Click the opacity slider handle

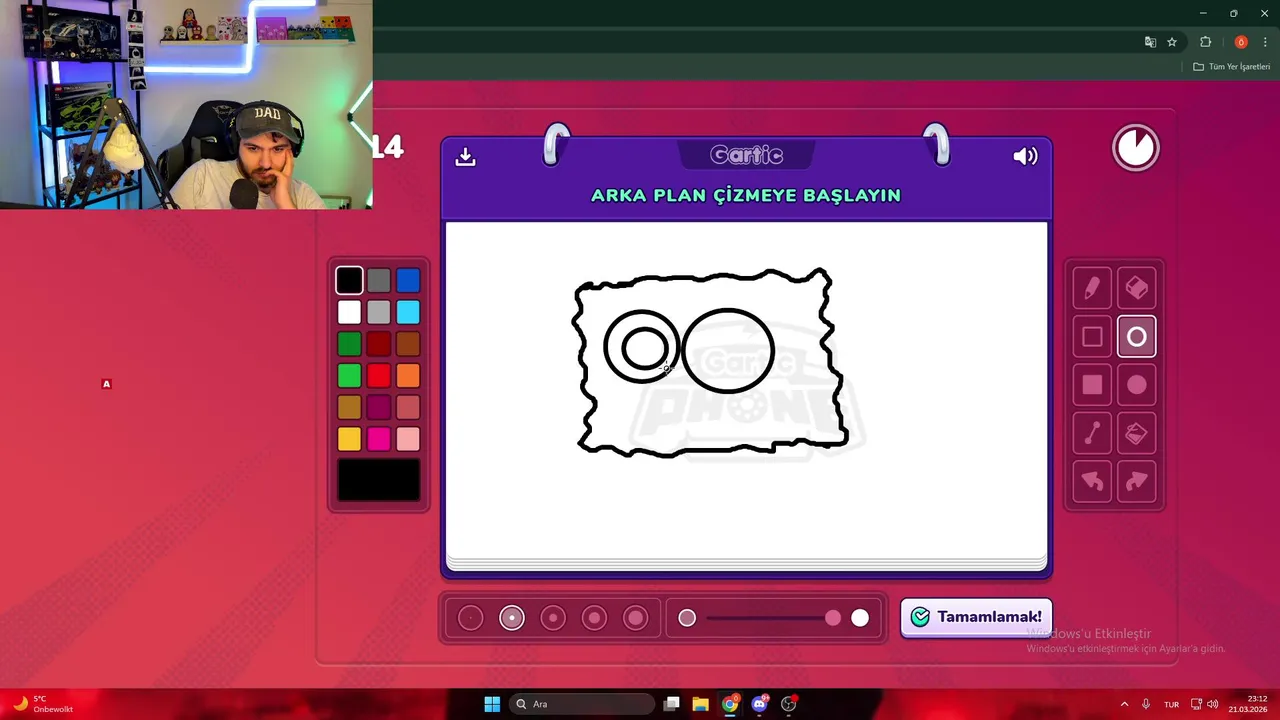[x=833, y=618]
